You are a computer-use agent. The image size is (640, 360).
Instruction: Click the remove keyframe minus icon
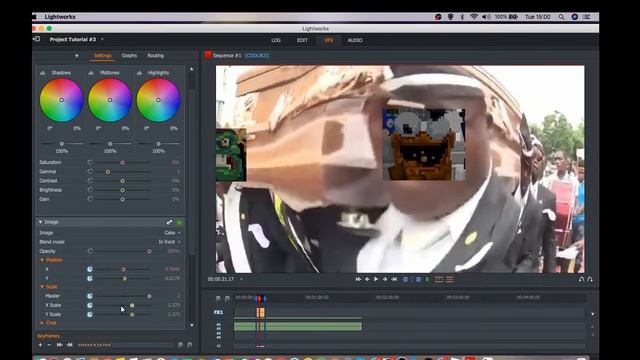tap(49, 345)
